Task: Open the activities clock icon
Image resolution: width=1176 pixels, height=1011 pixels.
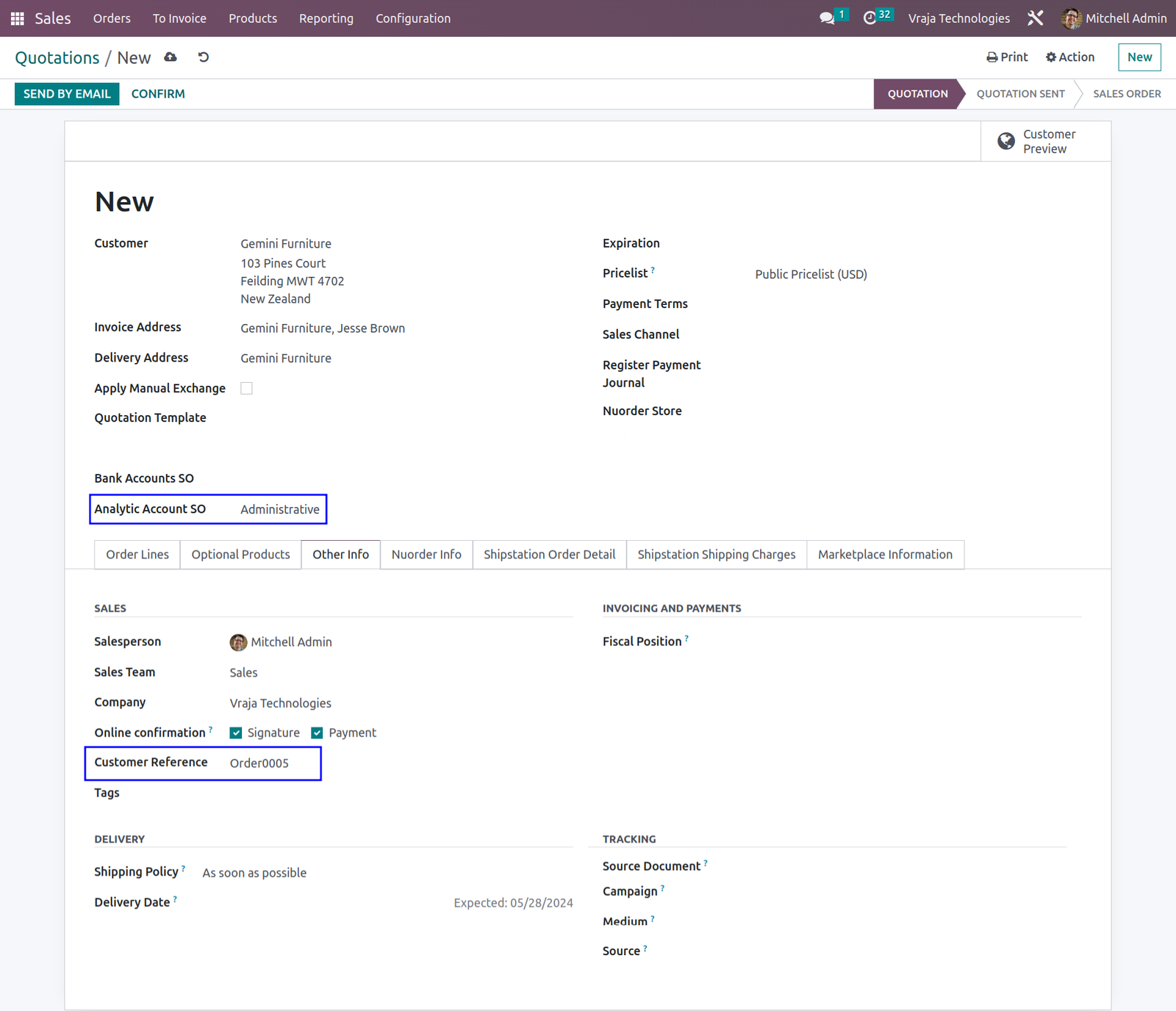Action: tap(870, 18)
